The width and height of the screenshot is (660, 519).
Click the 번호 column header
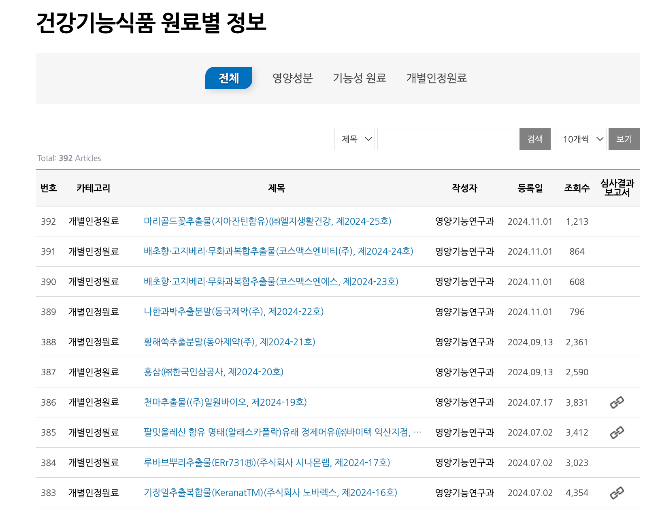48,188
